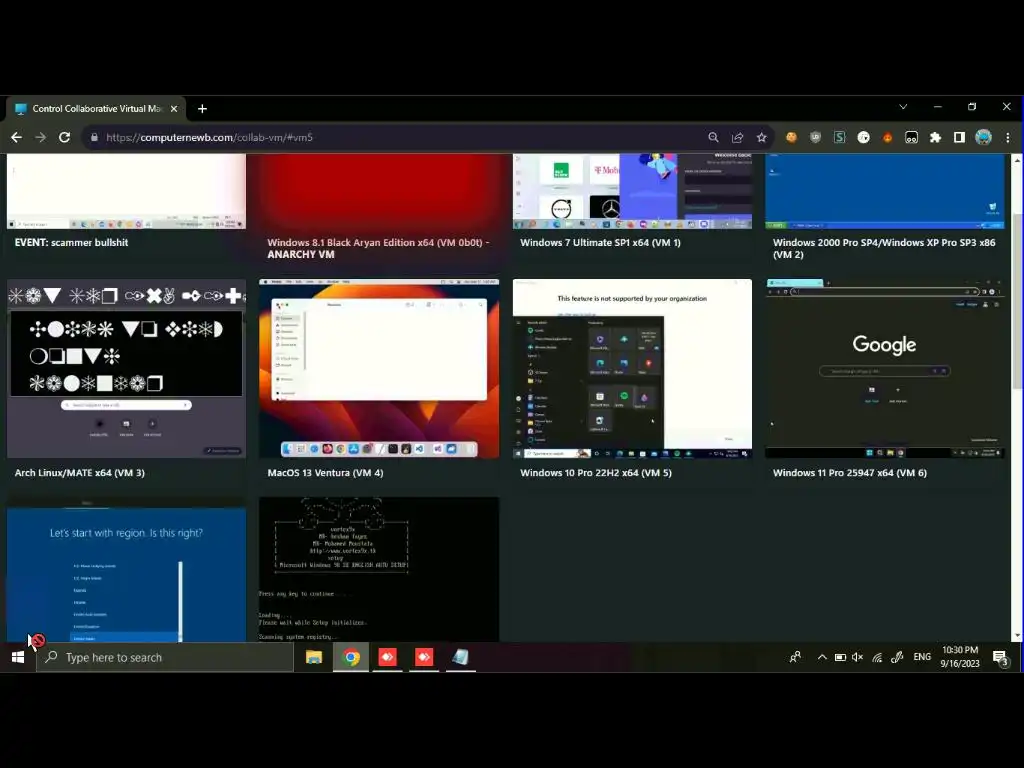Open the network Wi-Fi tray icon

click(877, 658)
